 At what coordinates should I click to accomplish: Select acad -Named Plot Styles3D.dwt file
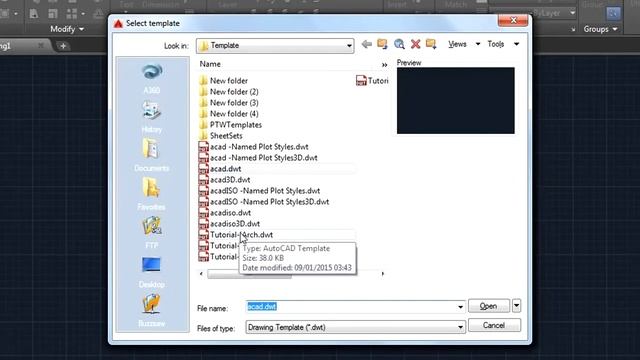[258, 158]
